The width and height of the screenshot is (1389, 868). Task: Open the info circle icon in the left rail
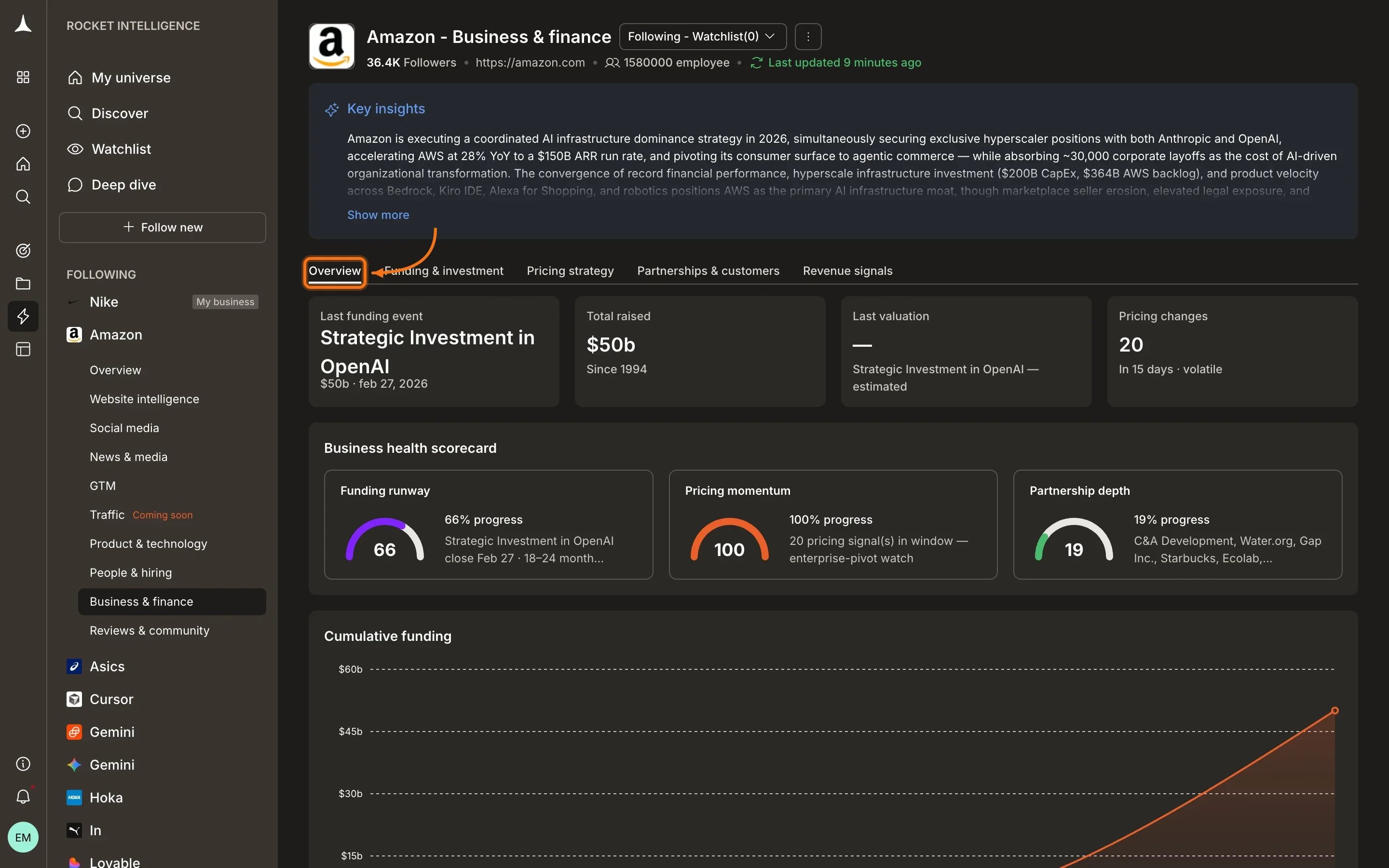click(x=23, y=763)
